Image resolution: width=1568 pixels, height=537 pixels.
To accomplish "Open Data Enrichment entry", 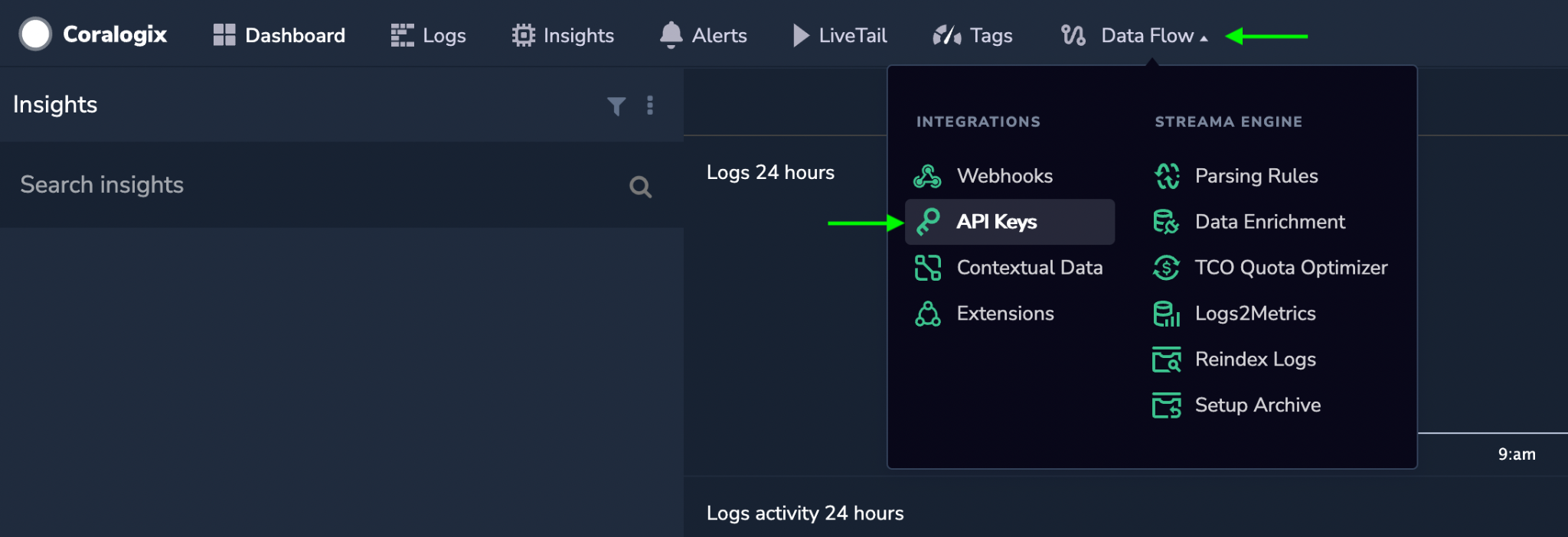I will [x=1270, y=222].
